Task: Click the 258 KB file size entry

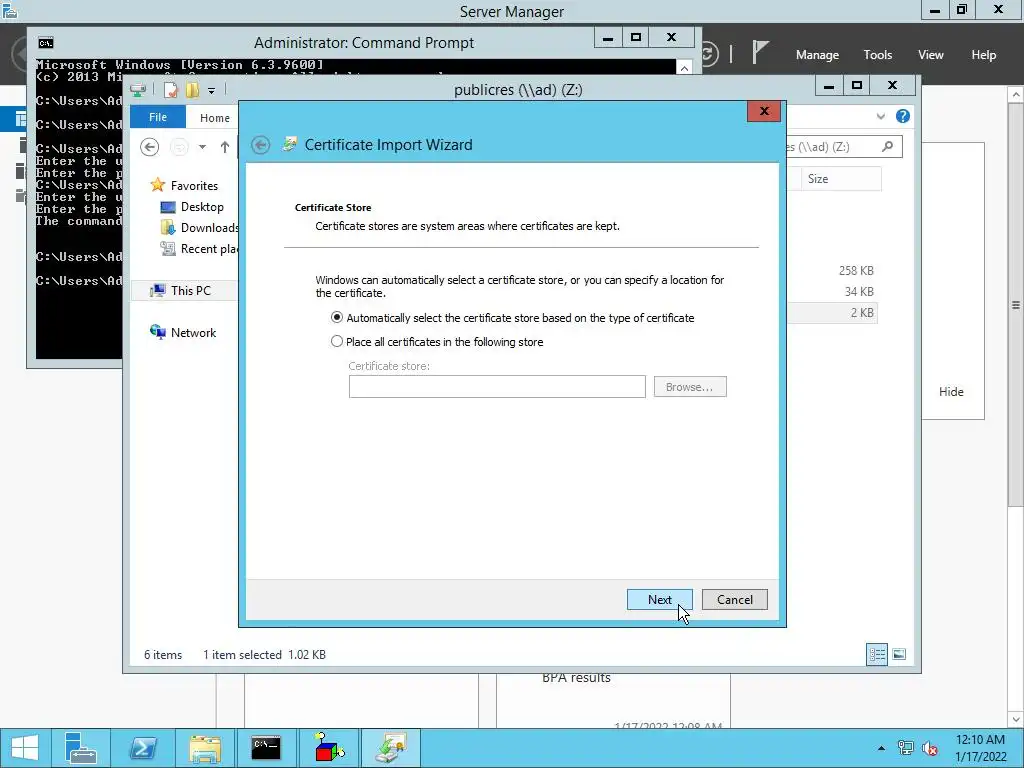Action: (x=856, y=270)
